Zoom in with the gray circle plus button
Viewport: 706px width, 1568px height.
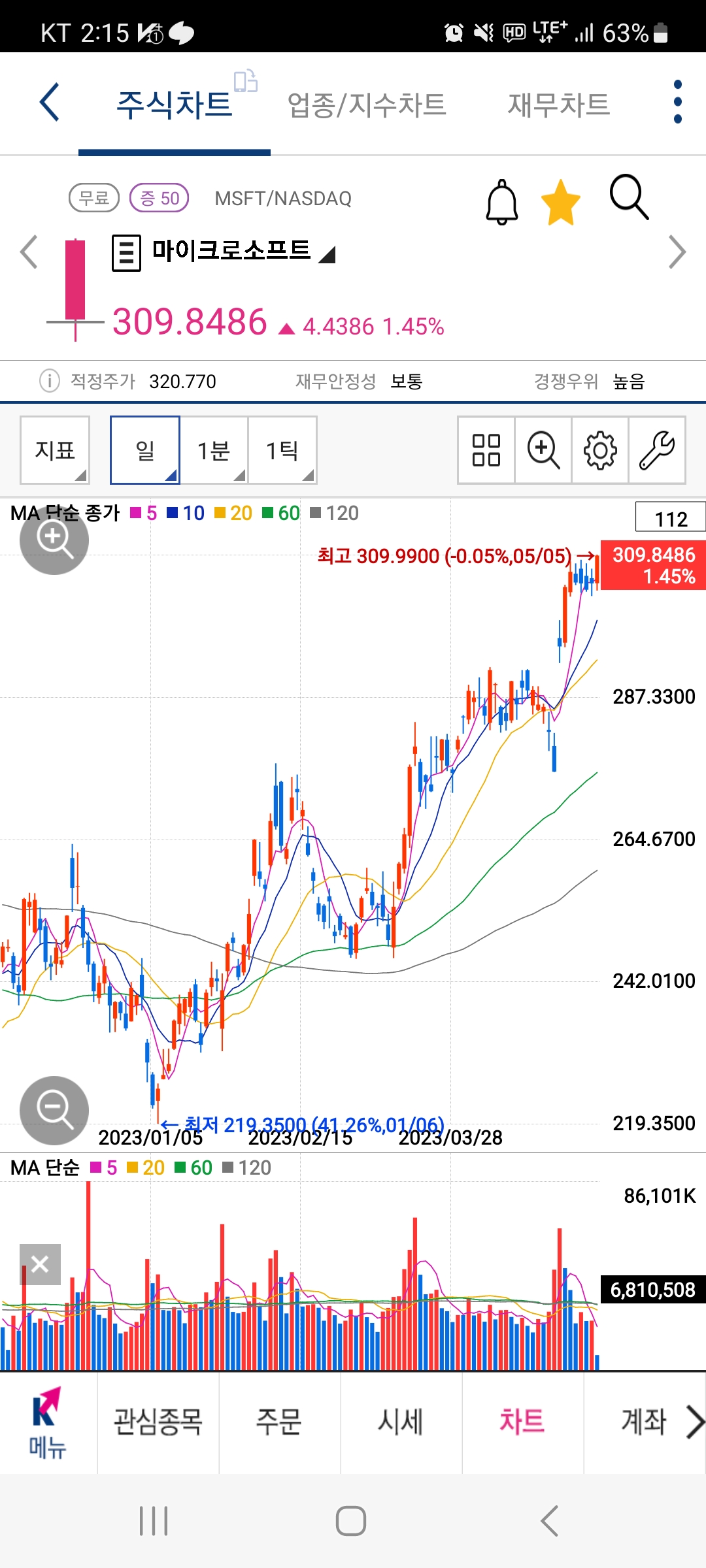[54, 540]
